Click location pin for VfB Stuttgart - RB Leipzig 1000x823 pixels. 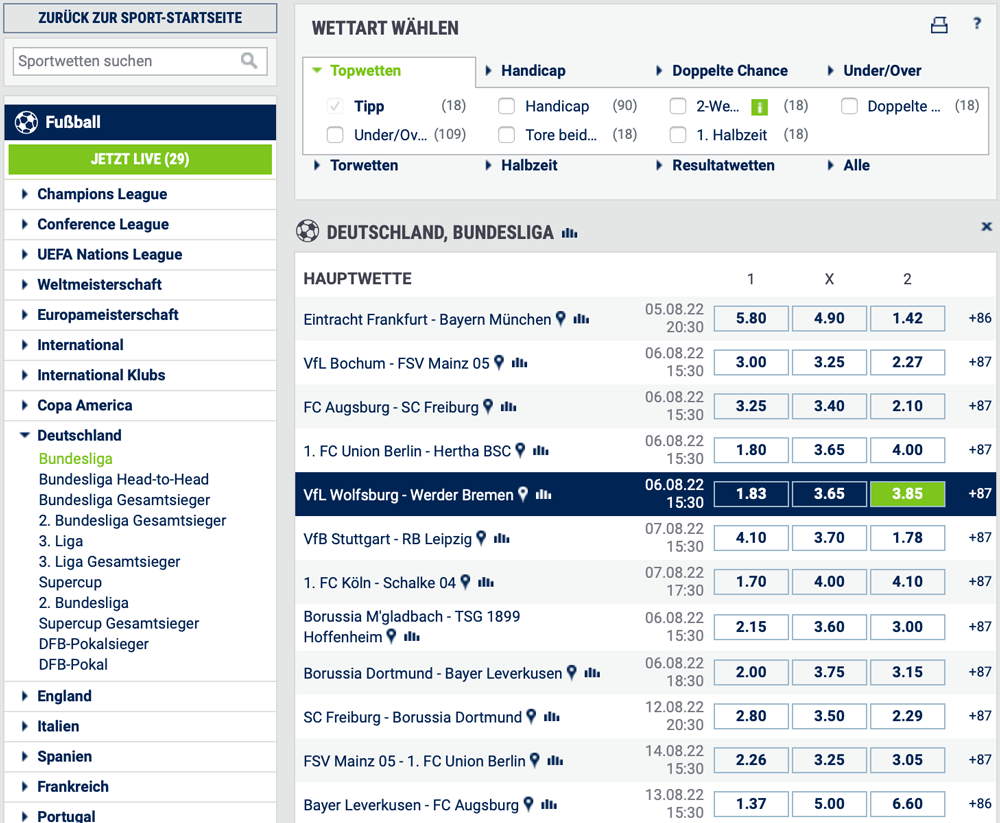(x=482, y=538)
